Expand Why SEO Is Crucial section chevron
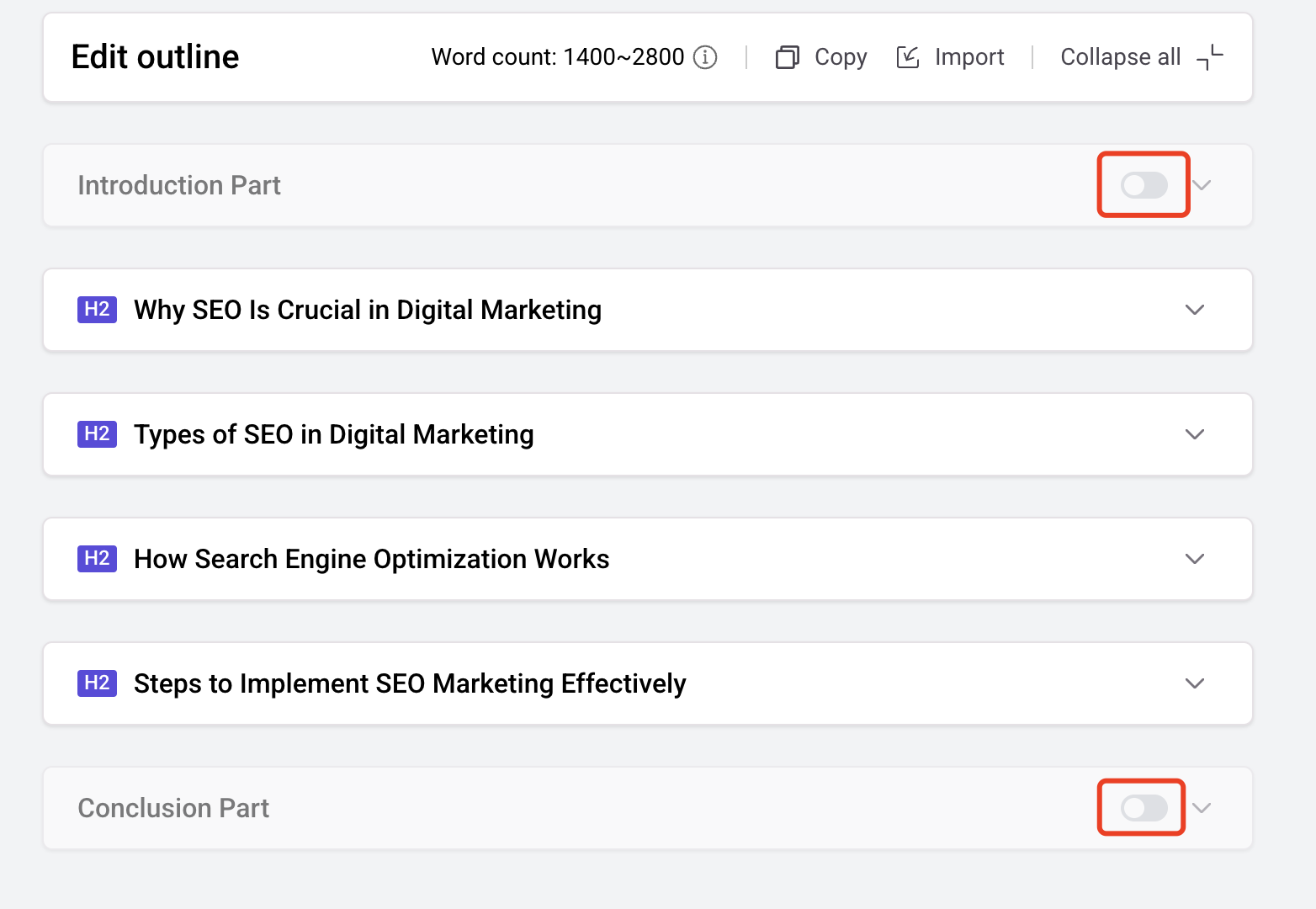Viewport: 1316px width, 909px height. (x=1195, y=310)
